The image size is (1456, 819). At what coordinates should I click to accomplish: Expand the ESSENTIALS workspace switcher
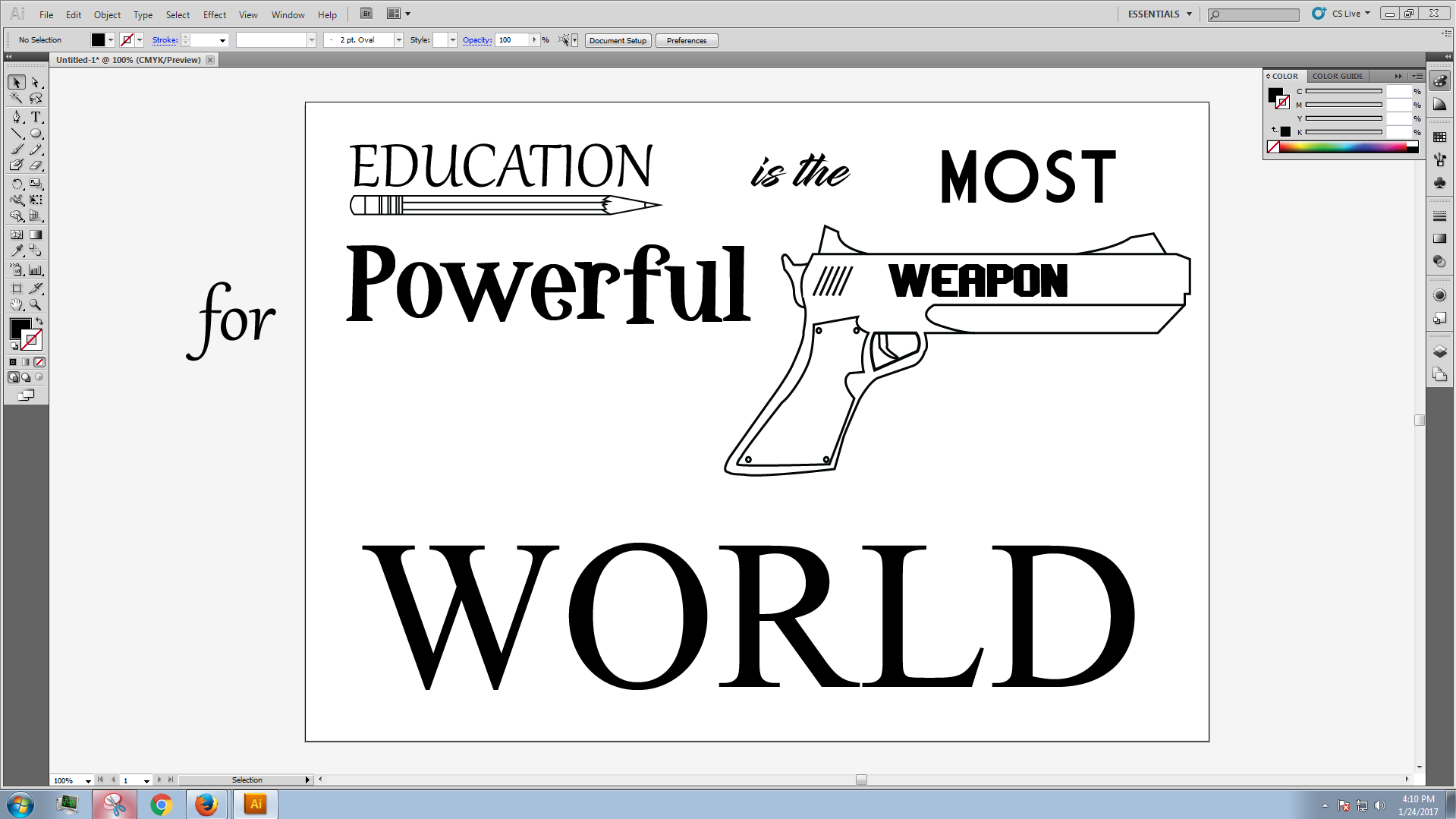(x=1159, y=14)
